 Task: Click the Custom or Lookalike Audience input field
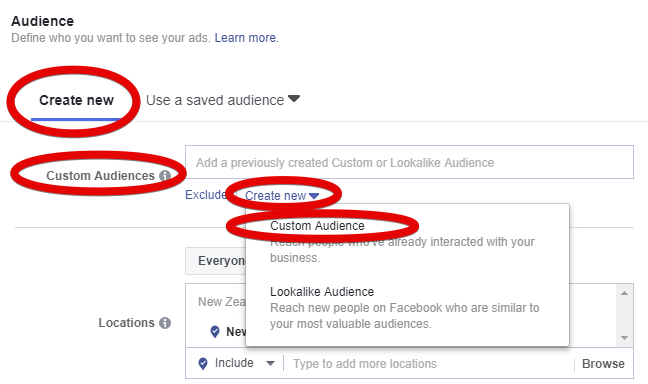click(409, 162)
